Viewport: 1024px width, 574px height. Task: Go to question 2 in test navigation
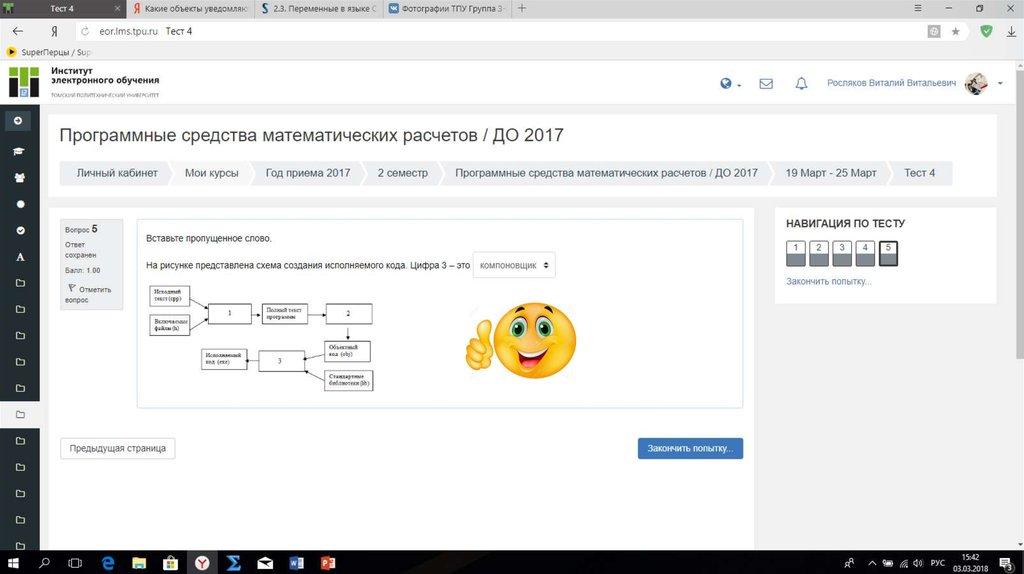point(819,253)
